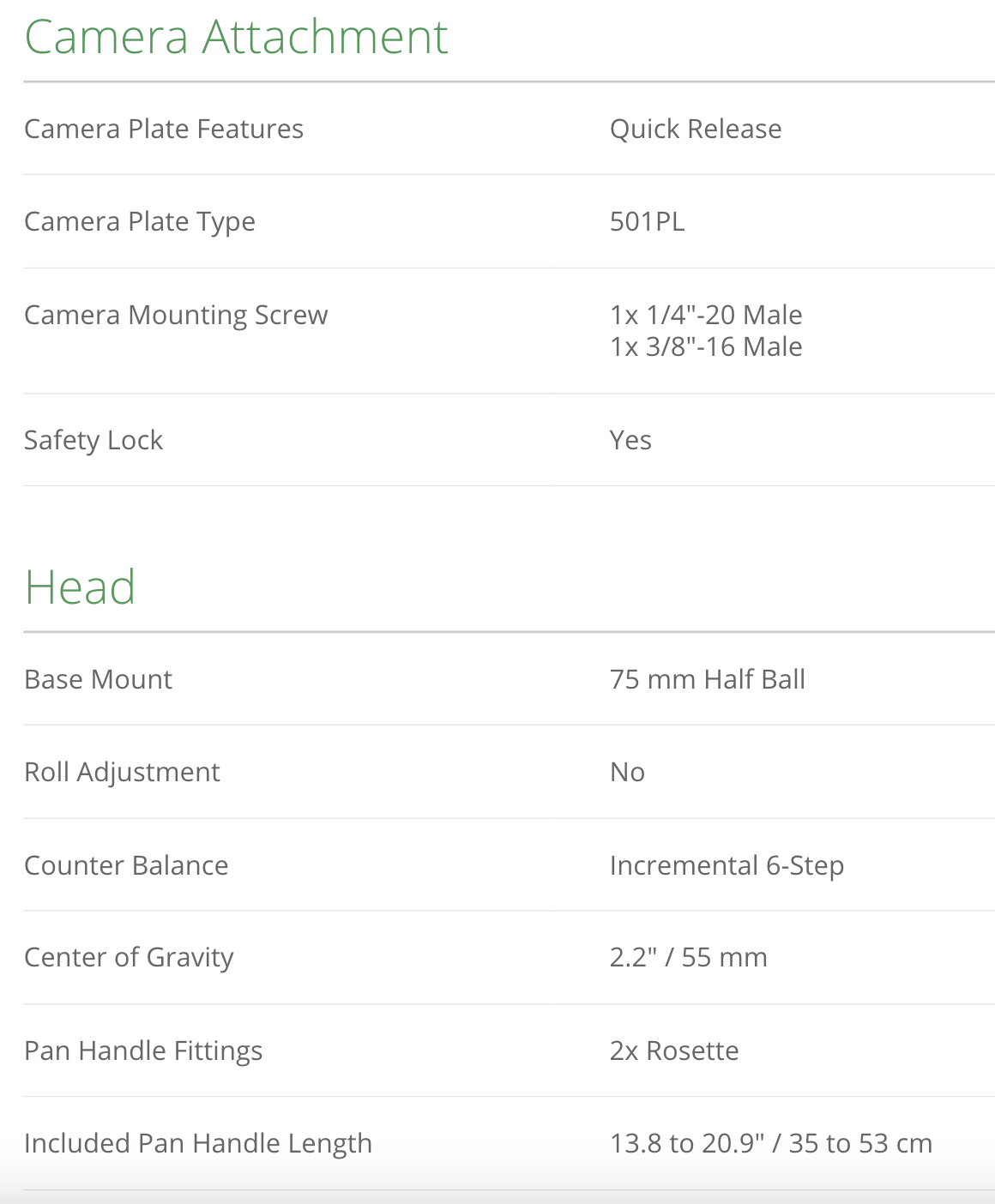Image resolution: width=995 pixels, height=1204 pixels.
Task: Click the Counter Balance label
Action: 126,865
